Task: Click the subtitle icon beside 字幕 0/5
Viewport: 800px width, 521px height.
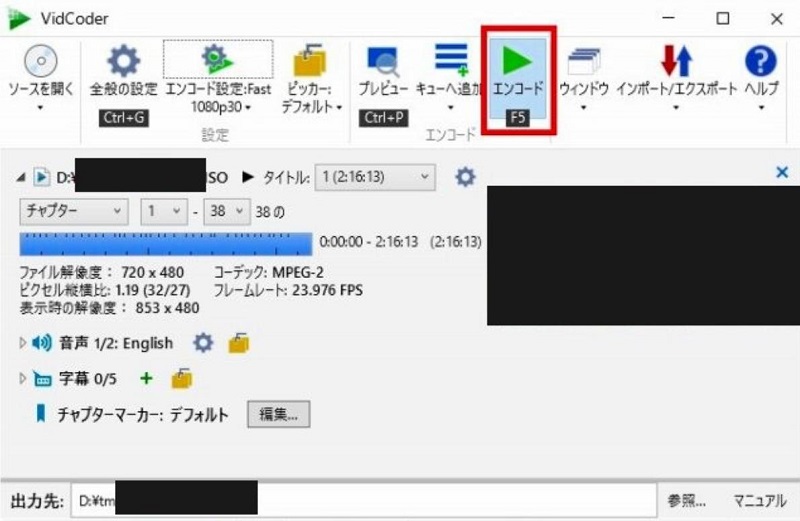Action: click(x=42, y=379)
